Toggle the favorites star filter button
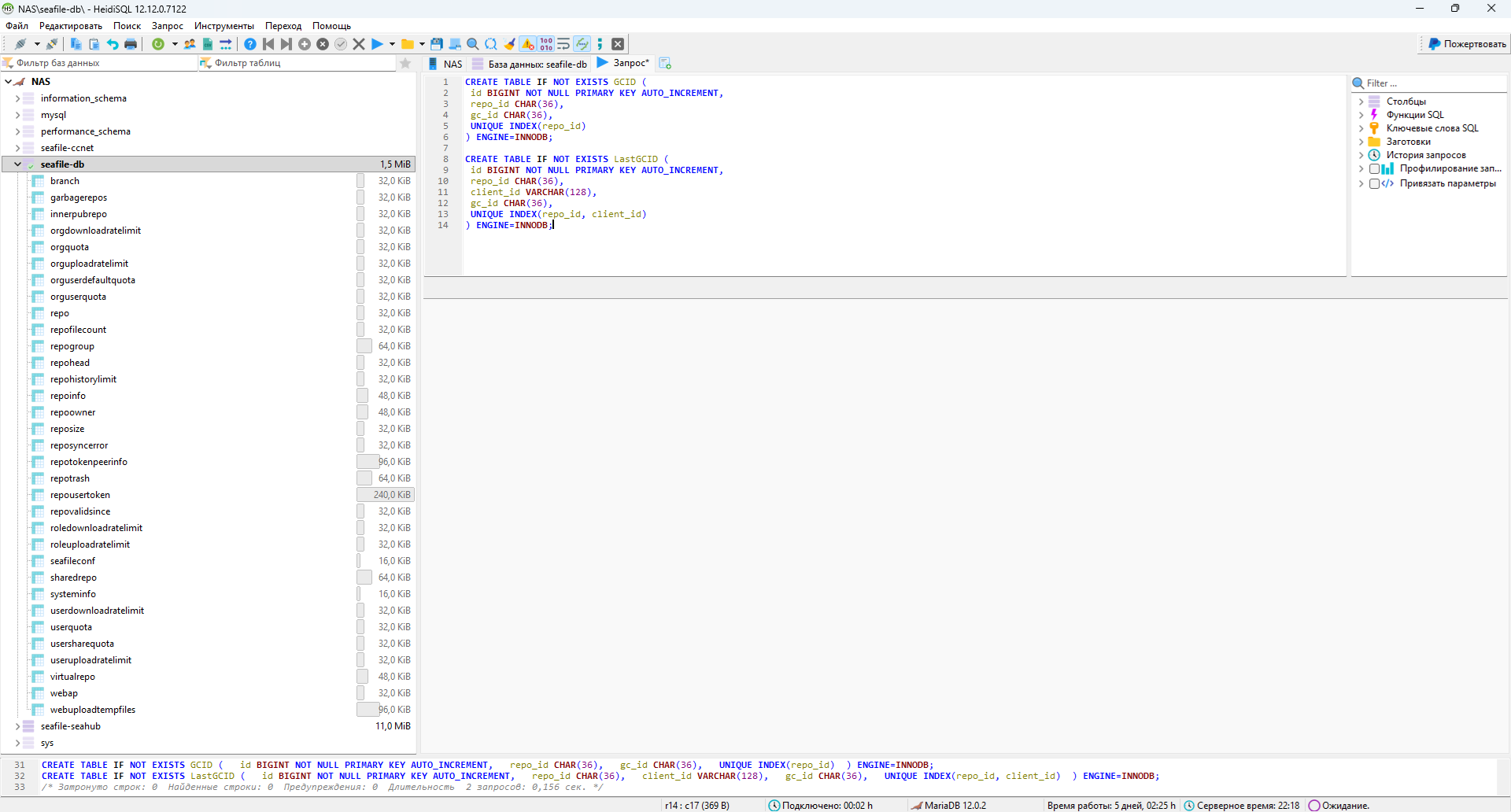 click(405, 63)
